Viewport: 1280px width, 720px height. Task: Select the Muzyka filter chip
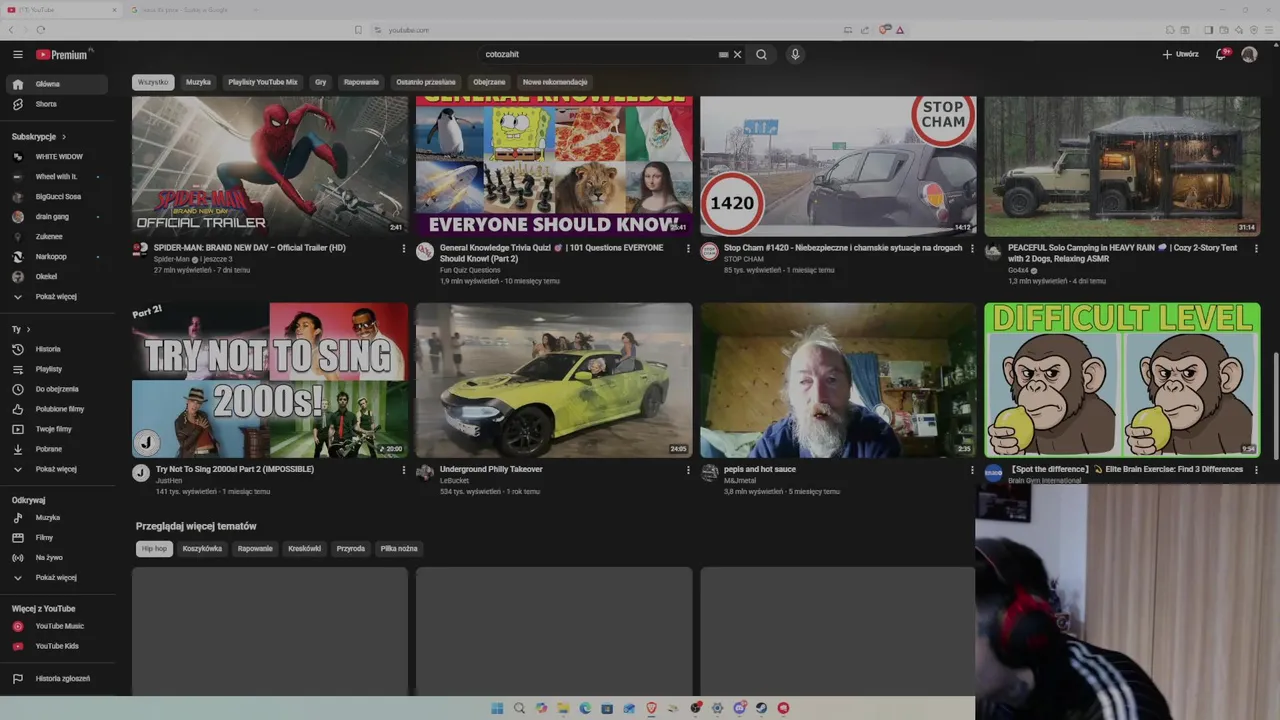pos(198,82)
